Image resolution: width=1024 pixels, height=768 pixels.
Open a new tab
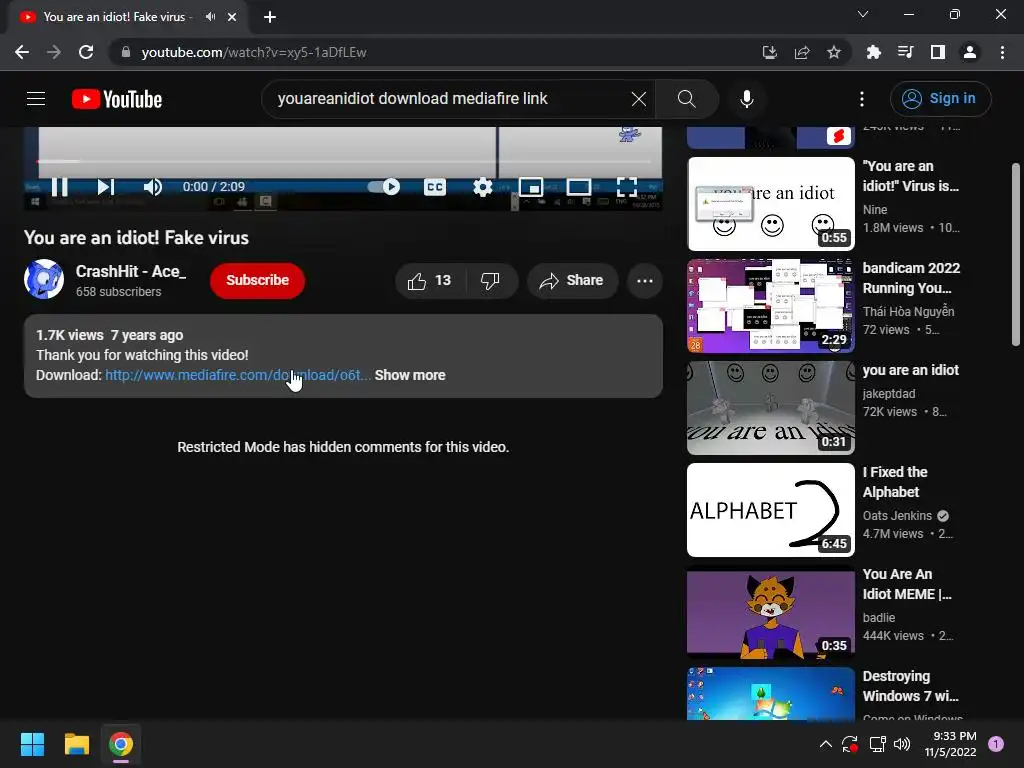click(x=270, y=17)
